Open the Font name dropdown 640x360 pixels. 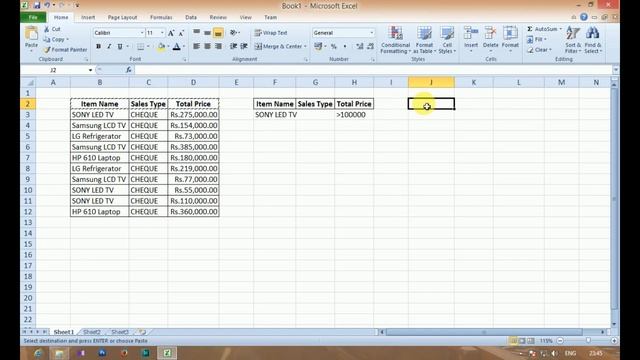(x=142, y=33)
